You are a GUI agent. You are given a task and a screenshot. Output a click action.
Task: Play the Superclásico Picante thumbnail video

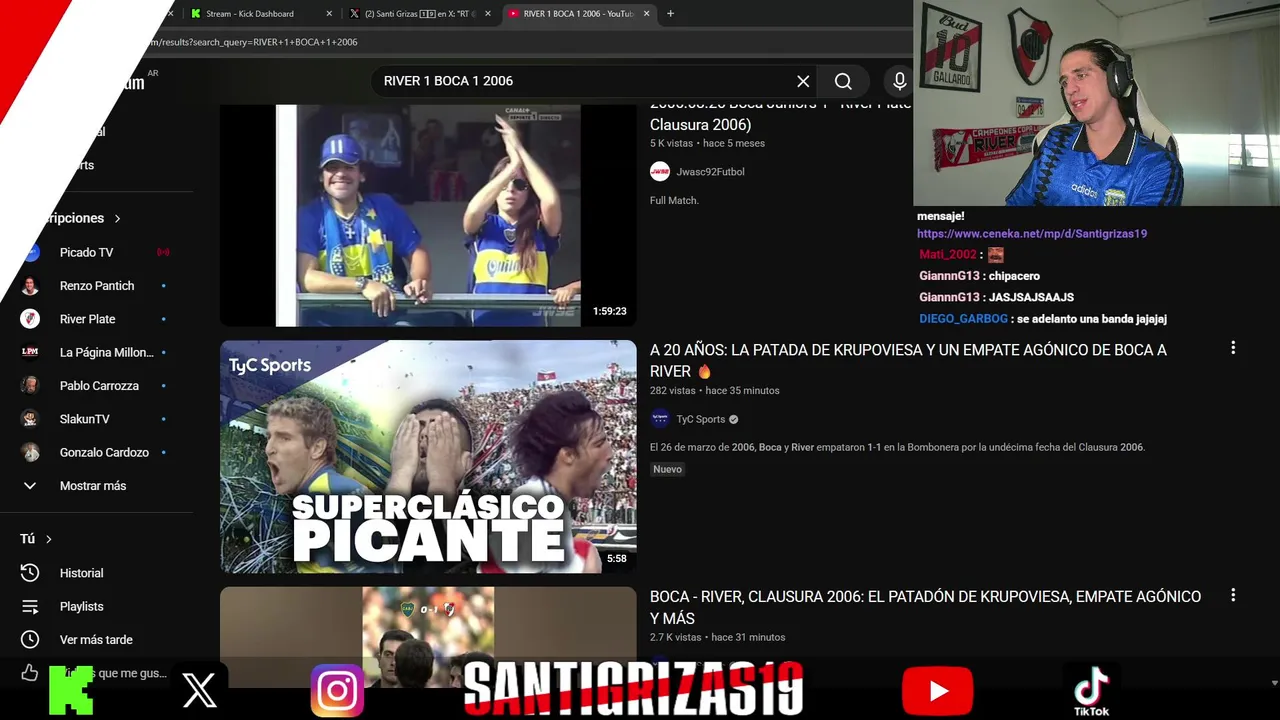(428, 457)
